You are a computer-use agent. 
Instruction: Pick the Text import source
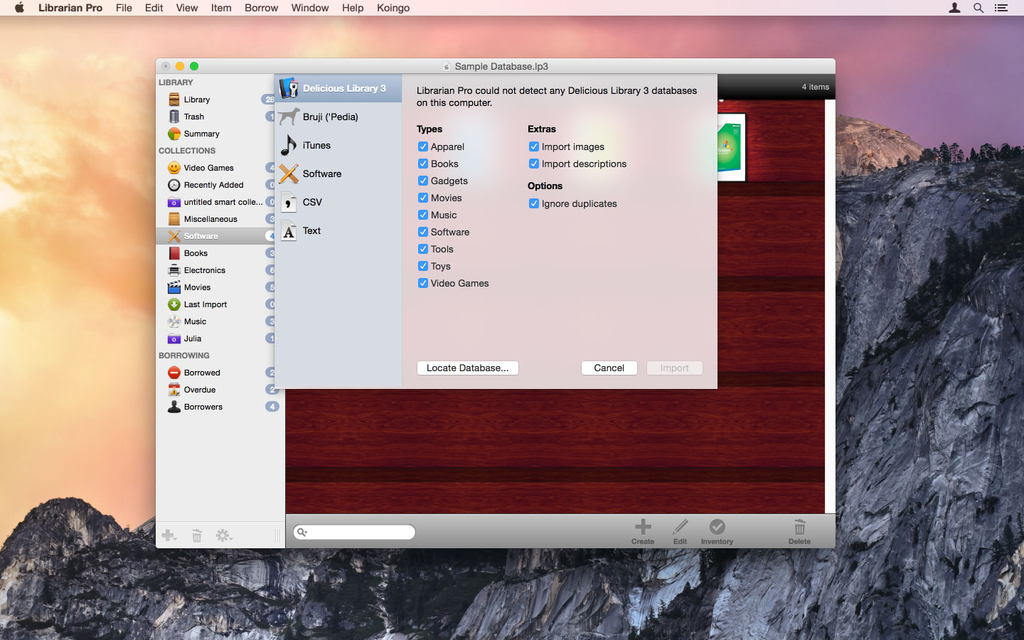[x=311, y=231]
